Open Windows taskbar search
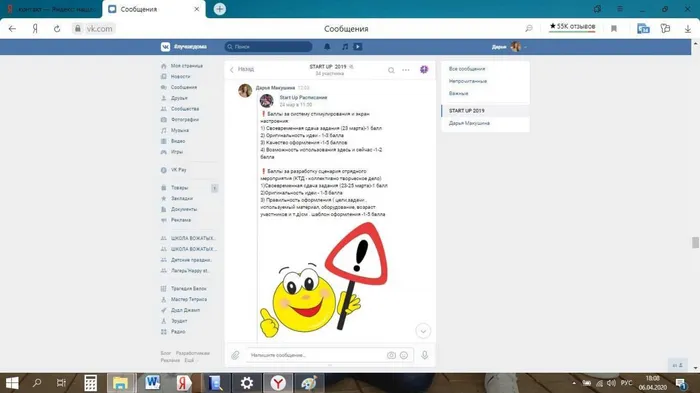Screen dimensions: 700x393 (x=37, y=383)
